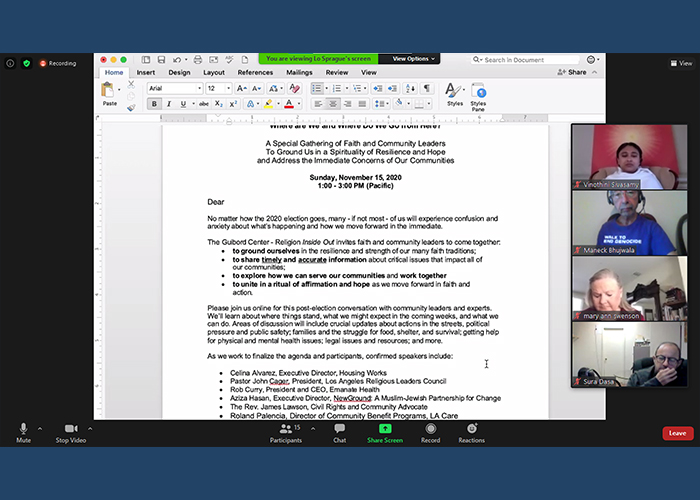Toggle Bold formatting
Screen dimensions: 700x500
[154, 104]
